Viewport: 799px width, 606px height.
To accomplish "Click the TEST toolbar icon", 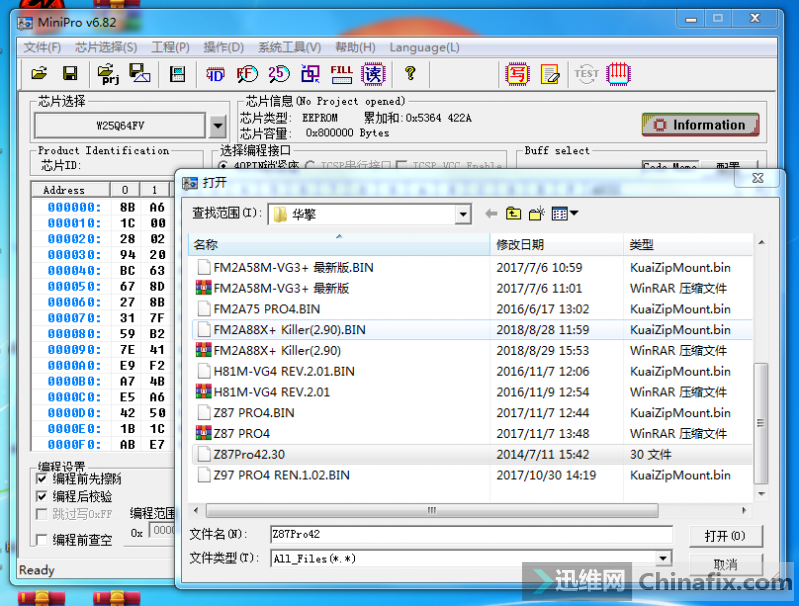I will 587,74.
